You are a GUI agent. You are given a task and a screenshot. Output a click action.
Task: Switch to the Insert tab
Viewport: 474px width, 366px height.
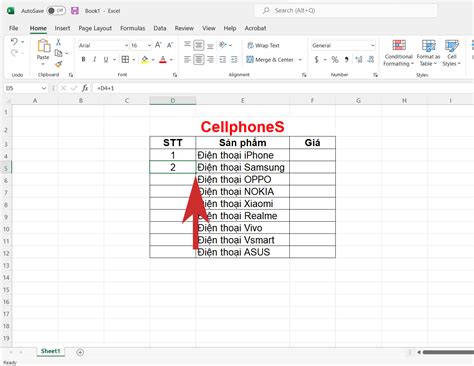pos(62,28)
